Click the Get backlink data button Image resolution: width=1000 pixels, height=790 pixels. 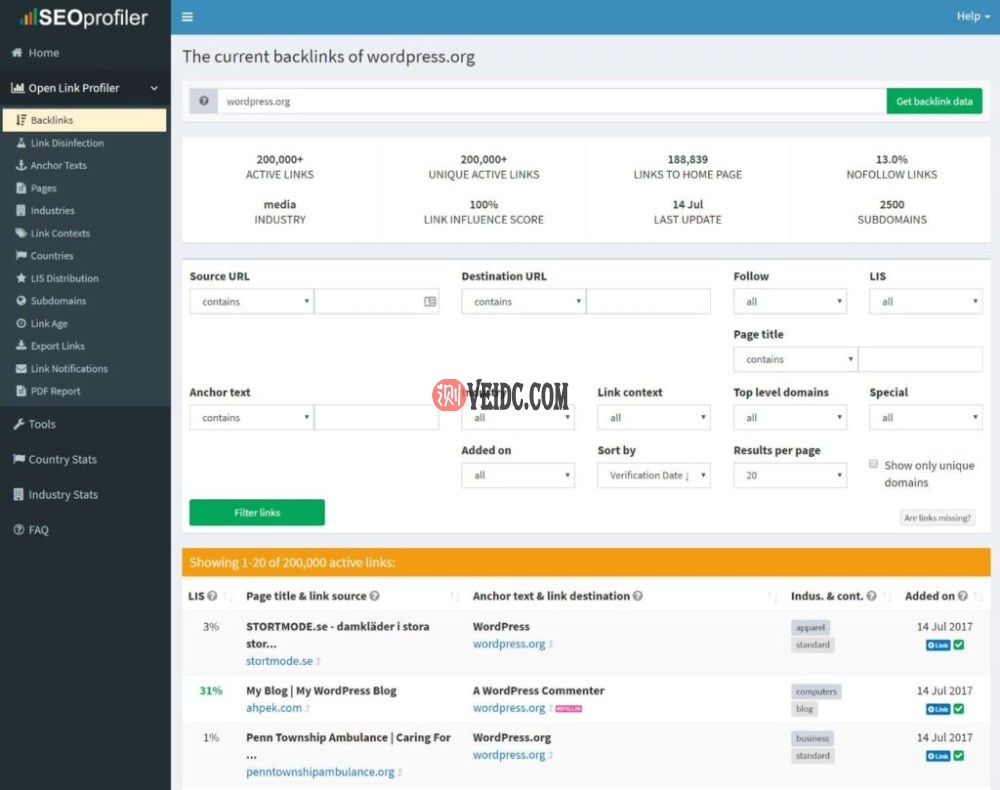(x=934, y=101)
